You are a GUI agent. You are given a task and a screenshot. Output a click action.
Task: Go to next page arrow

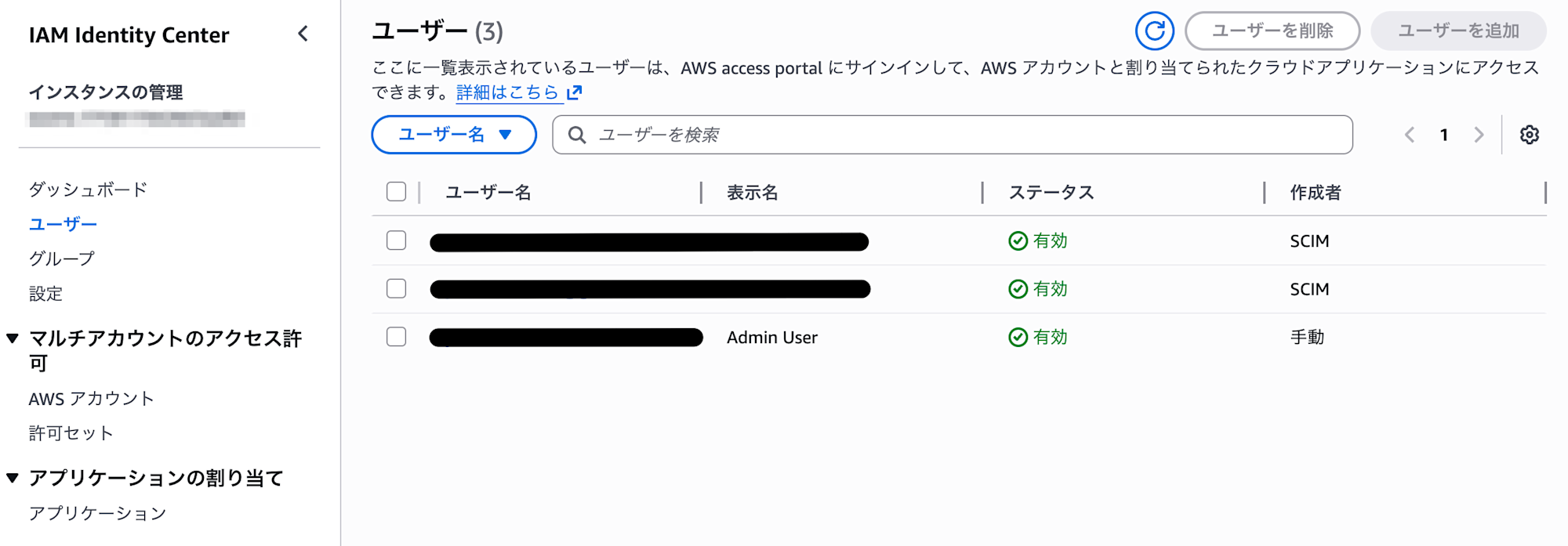(x=1479, y=135)
